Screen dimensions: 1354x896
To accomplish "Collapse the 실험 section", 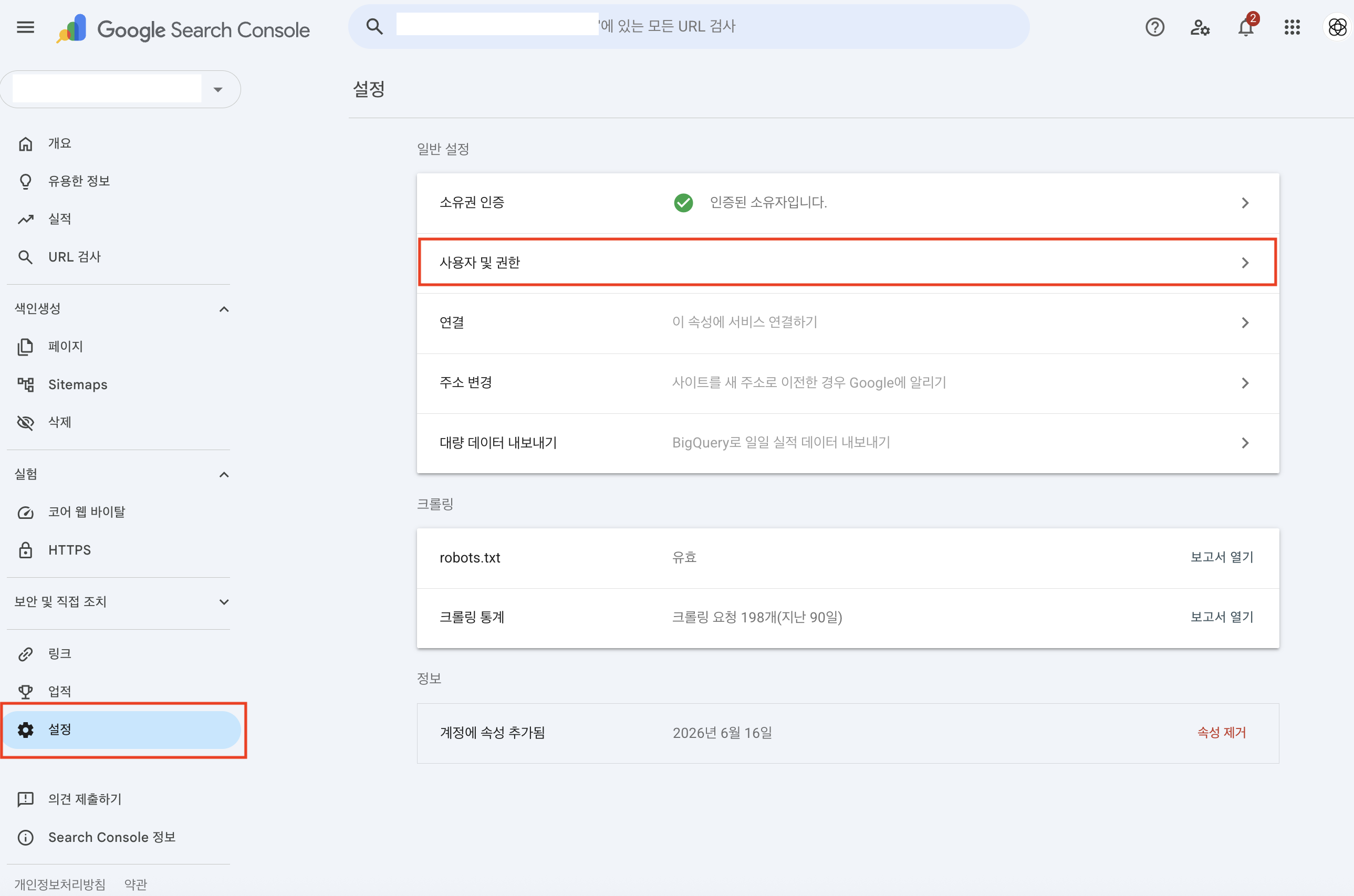I will click(x=224, y=474).
